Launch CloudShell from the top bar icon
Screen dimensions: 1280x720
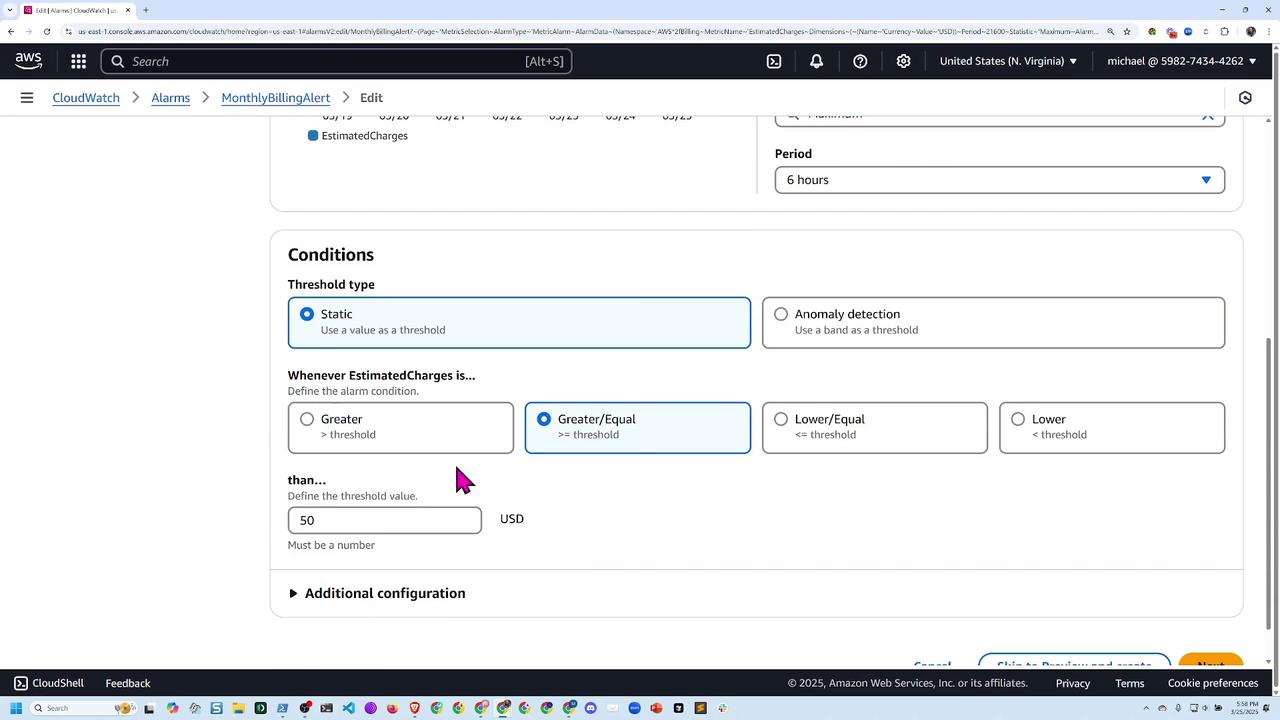[774, 61]
